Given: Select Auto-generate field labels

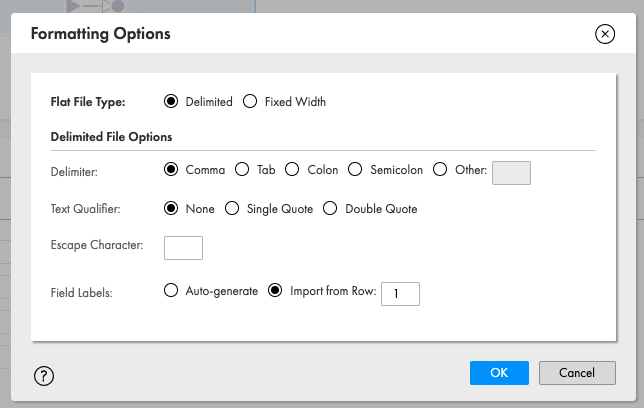Looking at the screenshot, I should click(x=171, y=290).
